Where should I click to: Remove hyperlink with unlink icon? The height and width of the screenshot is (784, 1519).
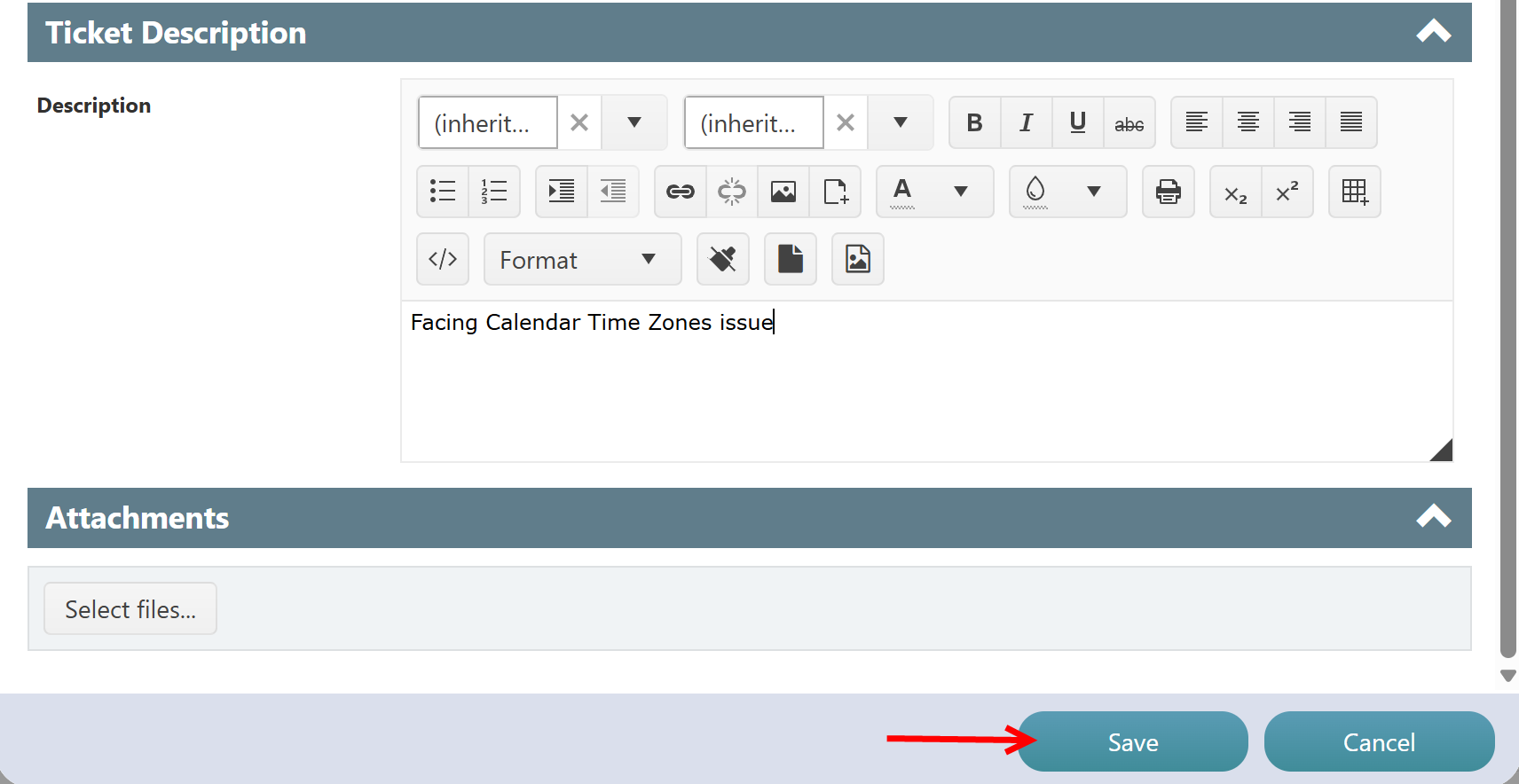point(731,192)
